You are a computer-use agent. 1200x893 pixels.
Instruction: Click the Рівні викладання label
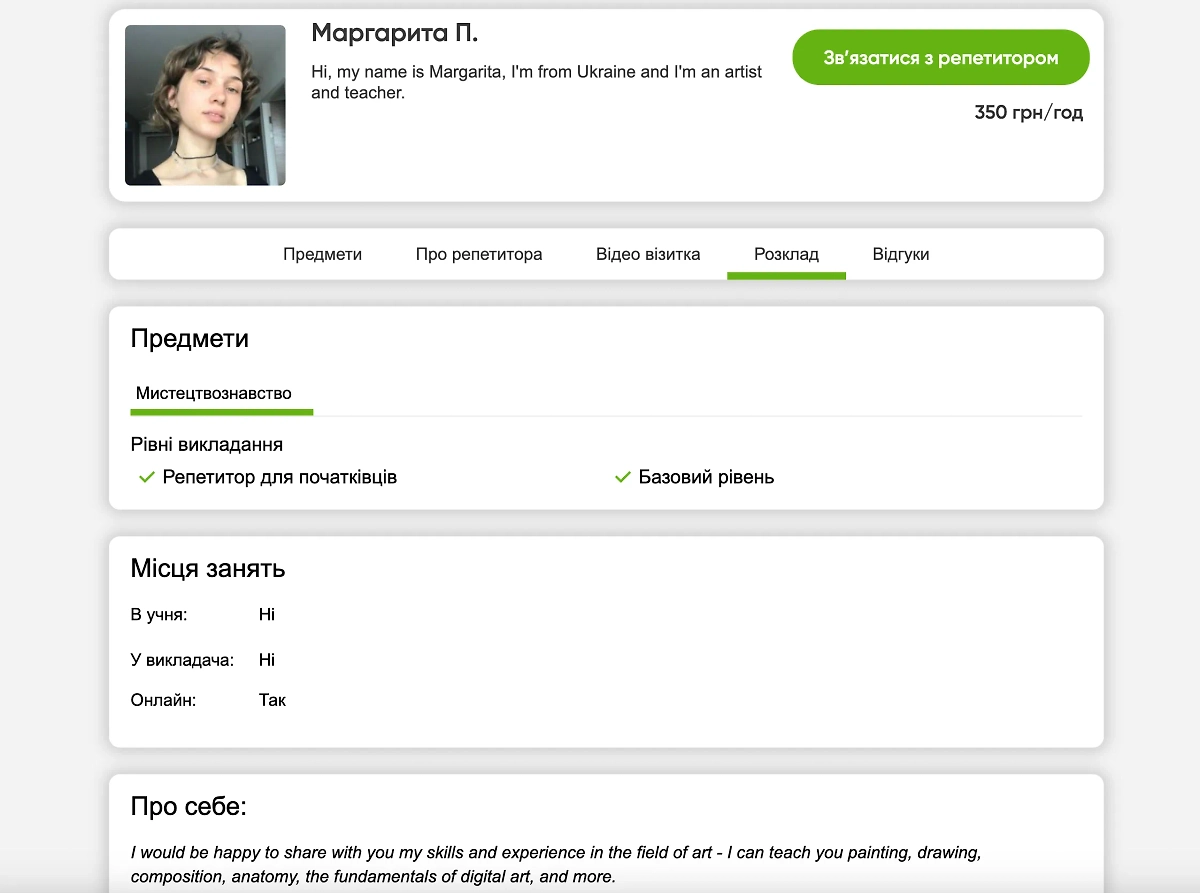point(207,444)
